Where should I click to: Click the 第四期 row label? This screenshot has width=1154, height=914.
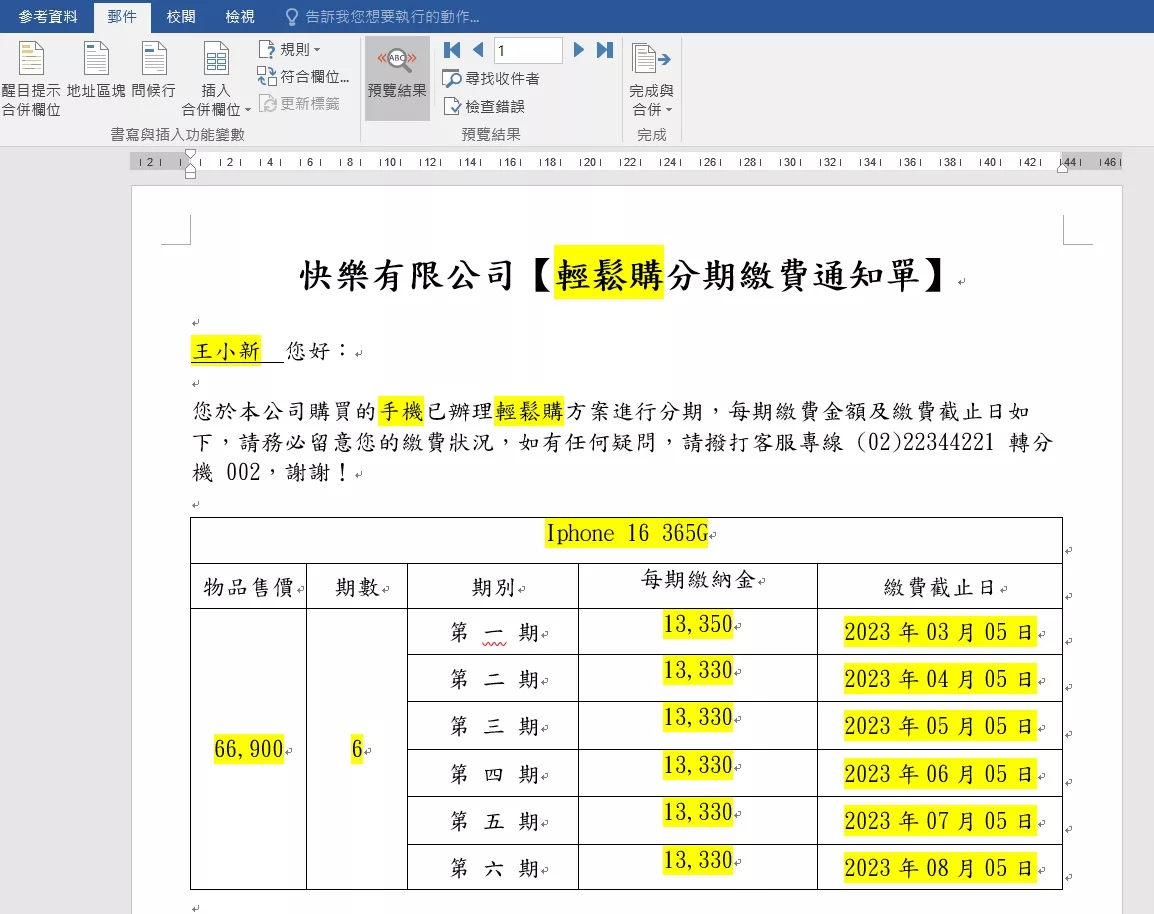click(x=494, y=774)
